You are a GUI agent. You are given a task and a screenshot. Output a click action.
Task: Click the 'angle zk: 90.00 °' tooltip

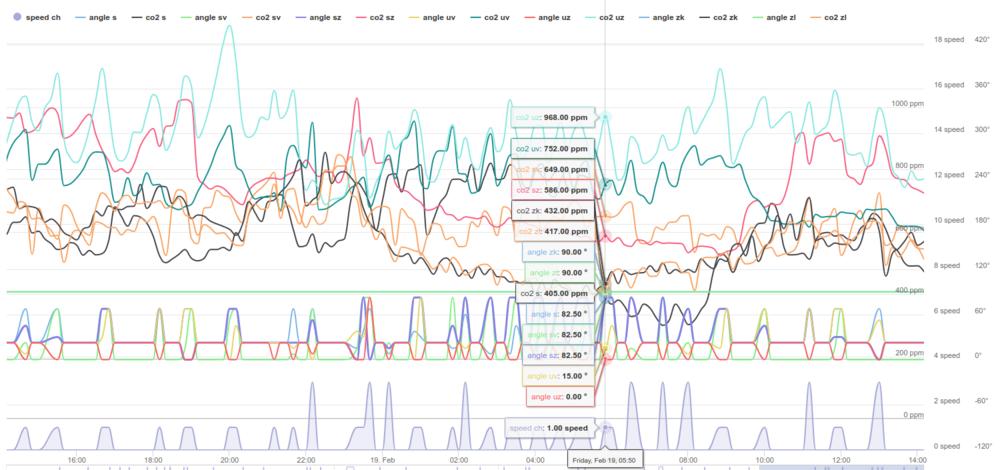click(557, 252)
